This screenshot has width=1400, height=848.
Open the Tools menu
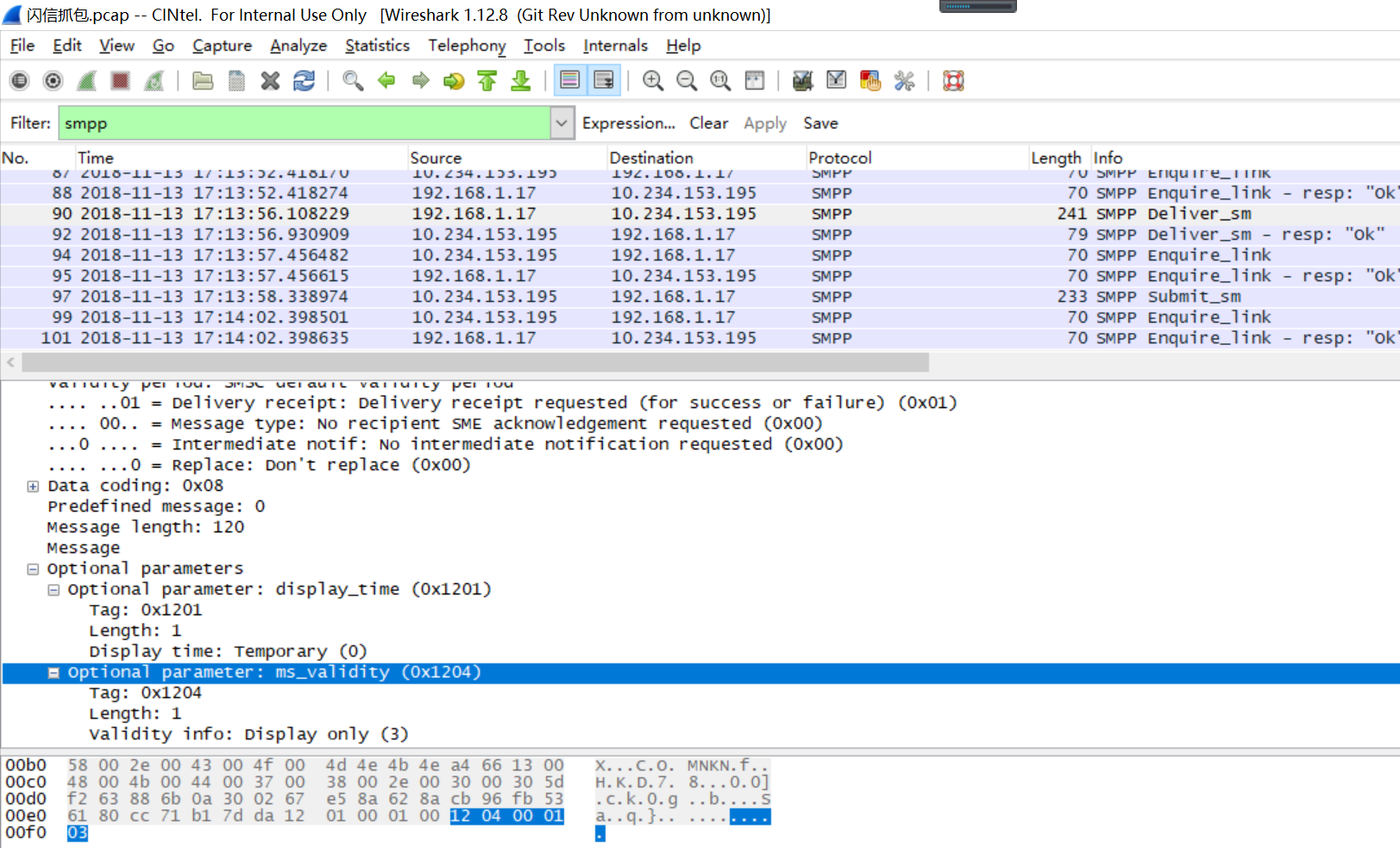(x=544, y=46)
